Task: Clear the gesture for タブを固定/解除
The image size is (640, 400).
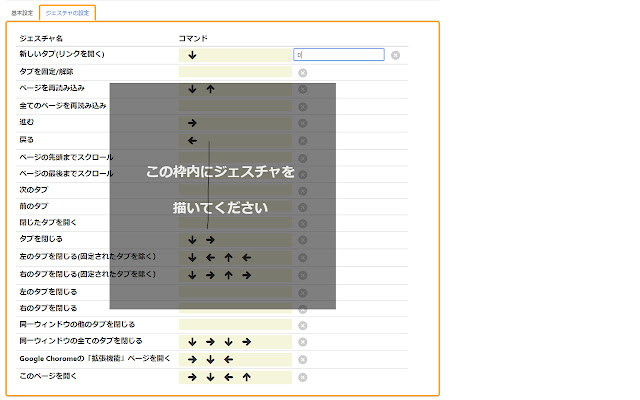Action: (302, 72)
